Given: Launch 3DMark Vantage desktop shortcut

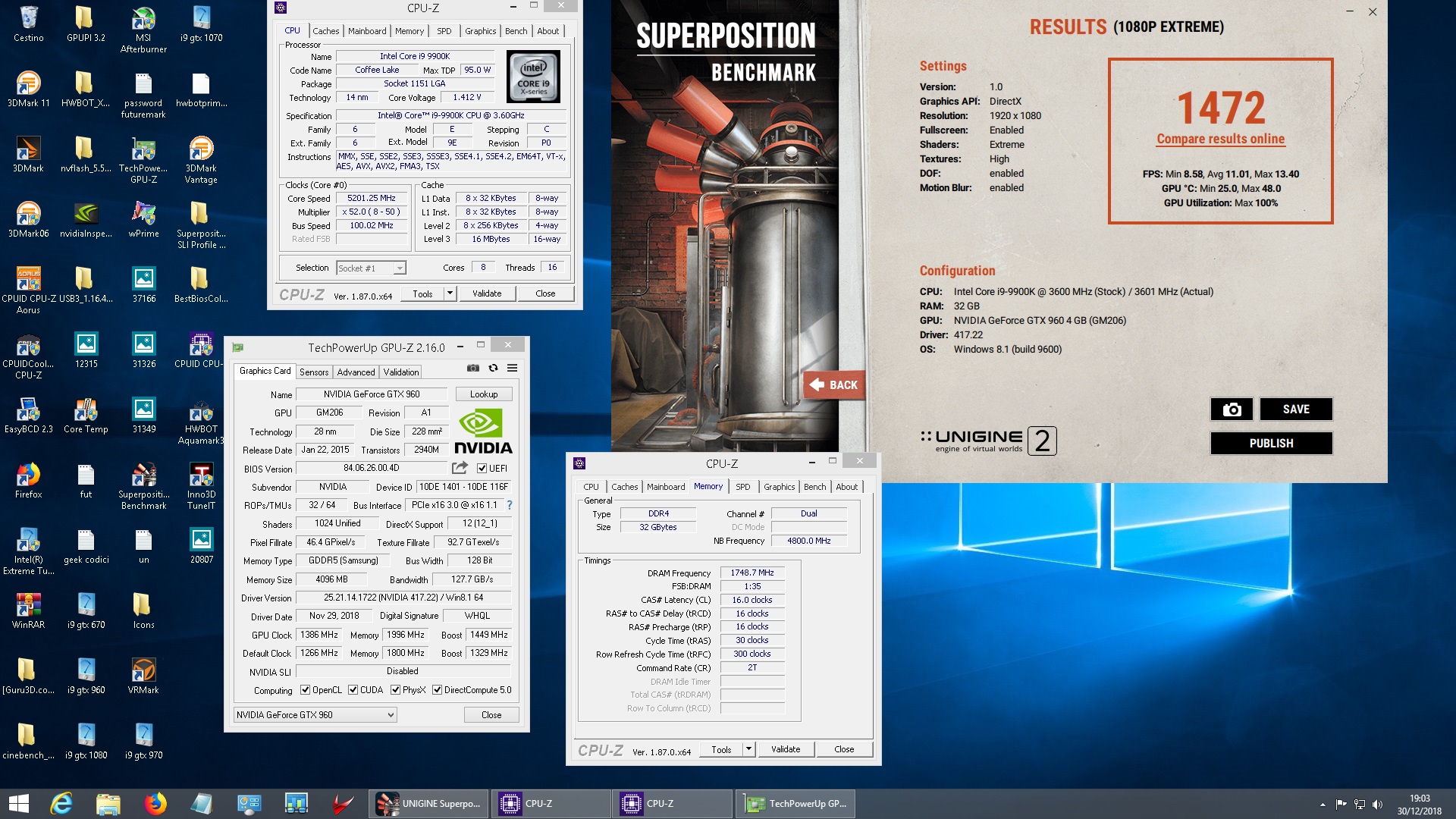Looking at the screenshot, I should (201, 161).
